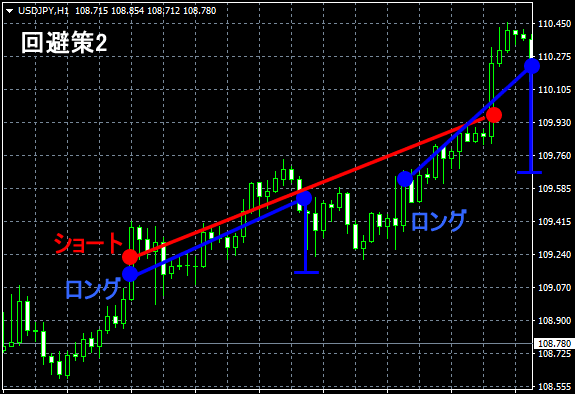Click the right-side blue ロング label
The height and width of the screenshot is (394, 575).
click(439, 221)
